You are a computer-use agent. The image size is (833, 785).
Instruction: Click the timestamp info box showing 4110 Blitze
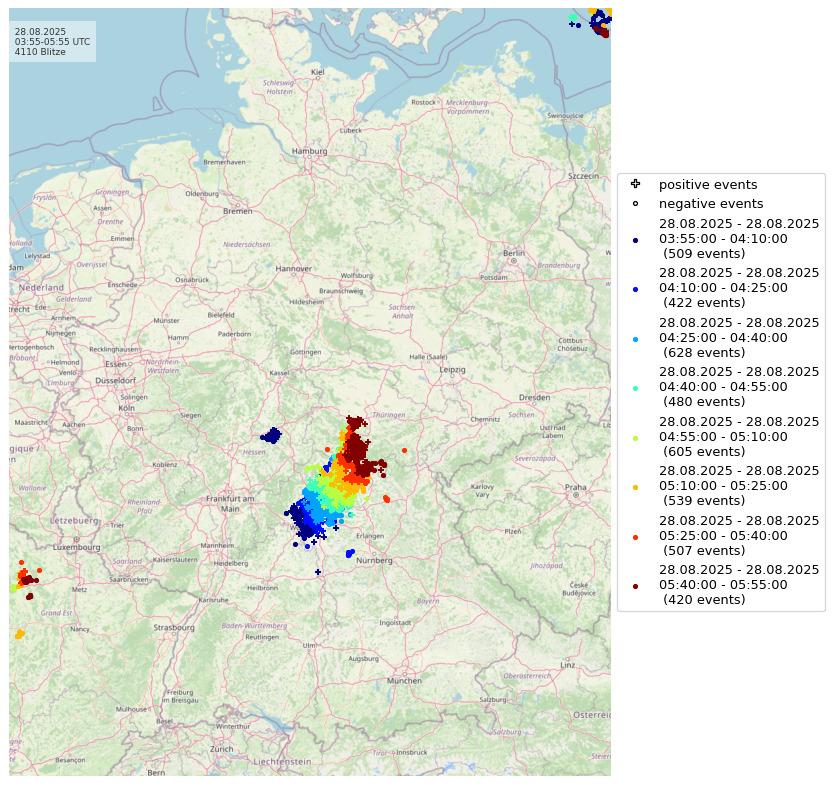point(52,42)
